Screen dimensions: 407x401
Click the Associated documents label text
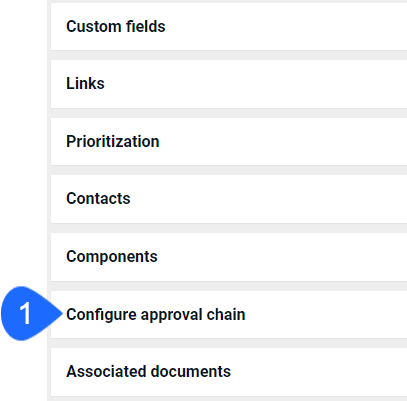[148, 371]
